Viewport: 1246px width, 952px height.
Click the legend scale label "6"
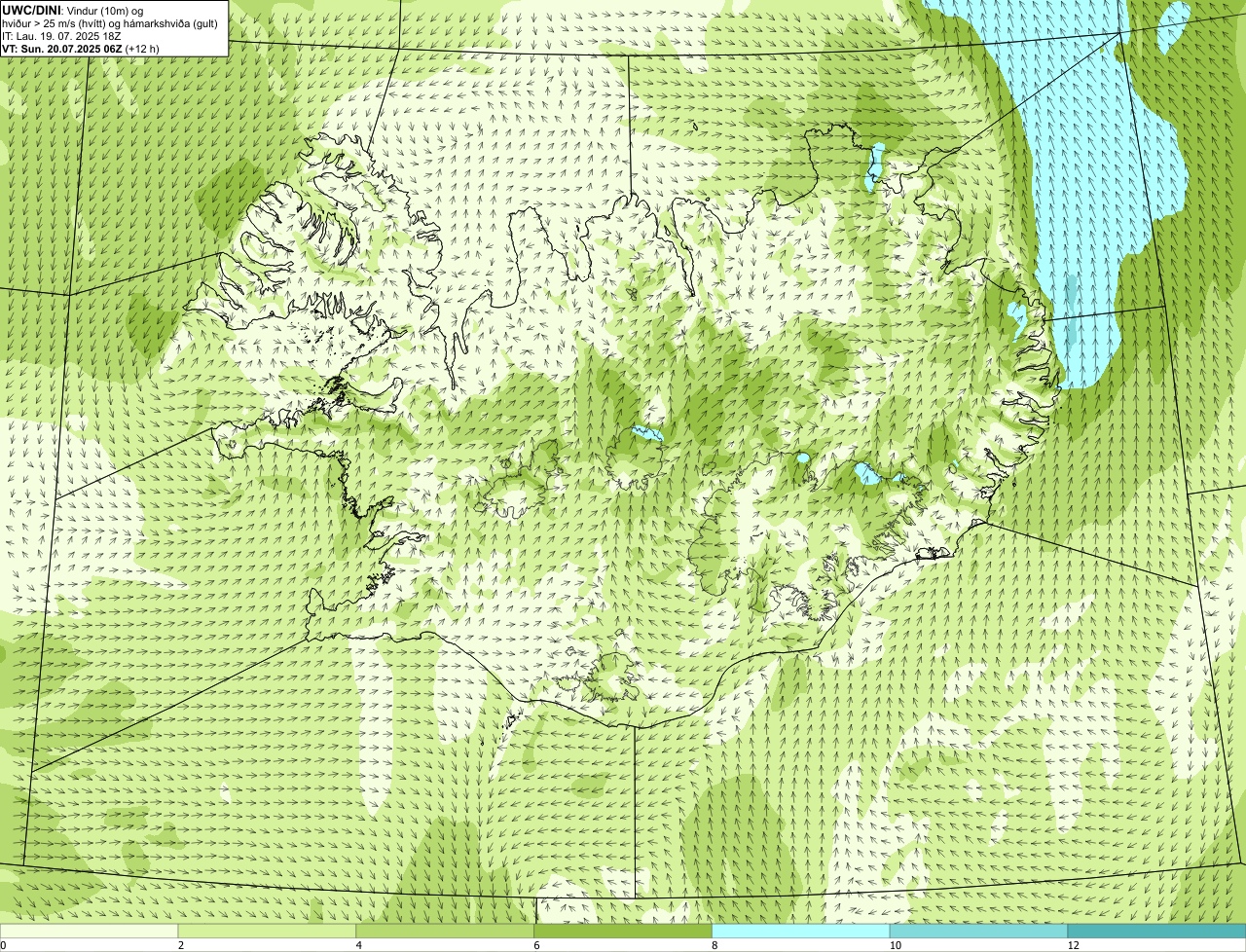[x=536, y=945]
